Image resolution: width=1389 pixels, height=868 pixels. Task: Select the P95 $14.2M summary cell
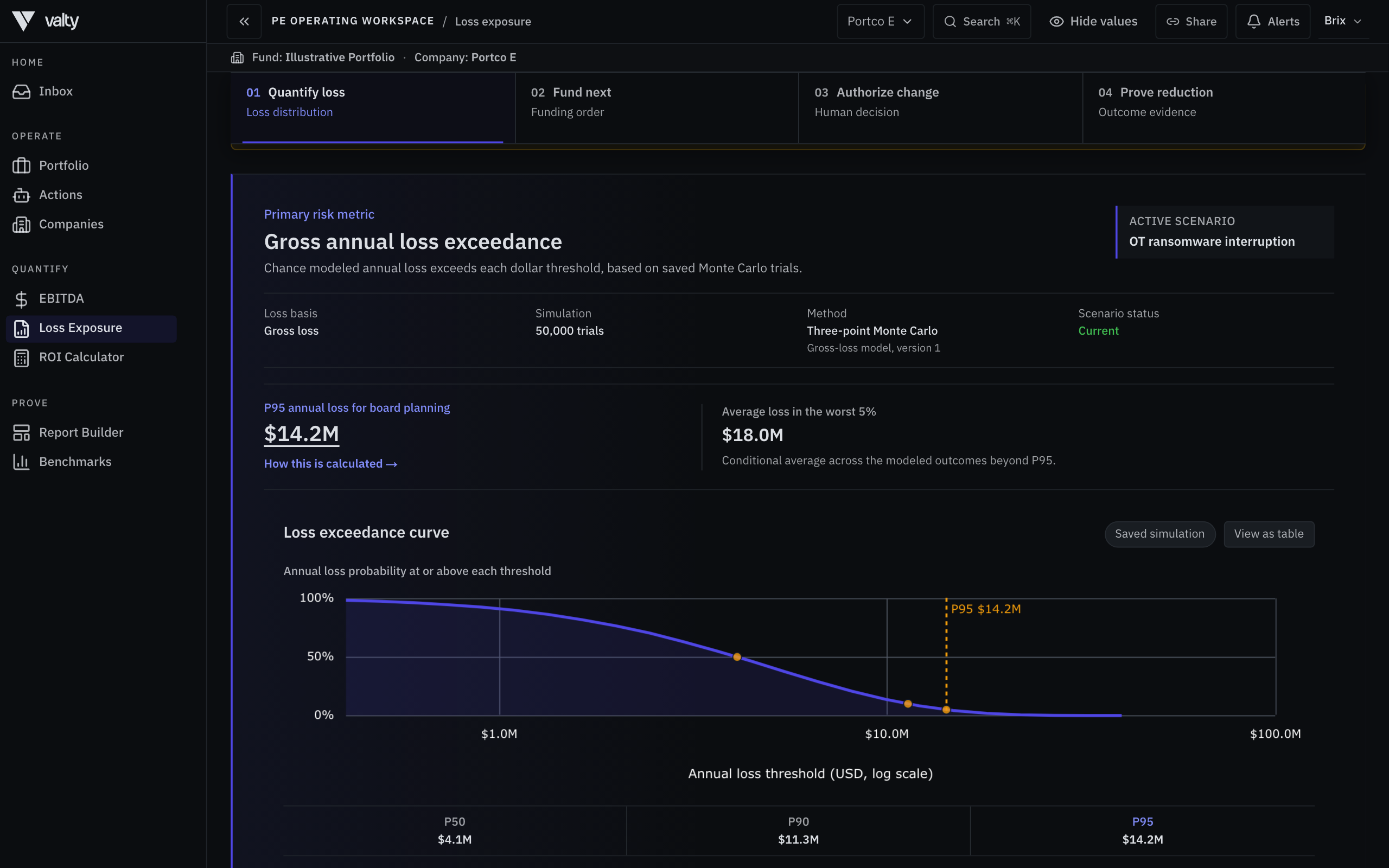click(x=1142, y=831)
